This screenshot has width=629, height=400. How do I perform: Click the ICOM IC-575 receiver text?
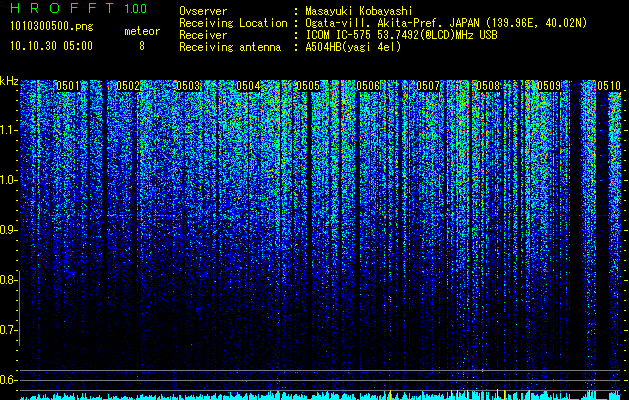[x=402, y=35]
